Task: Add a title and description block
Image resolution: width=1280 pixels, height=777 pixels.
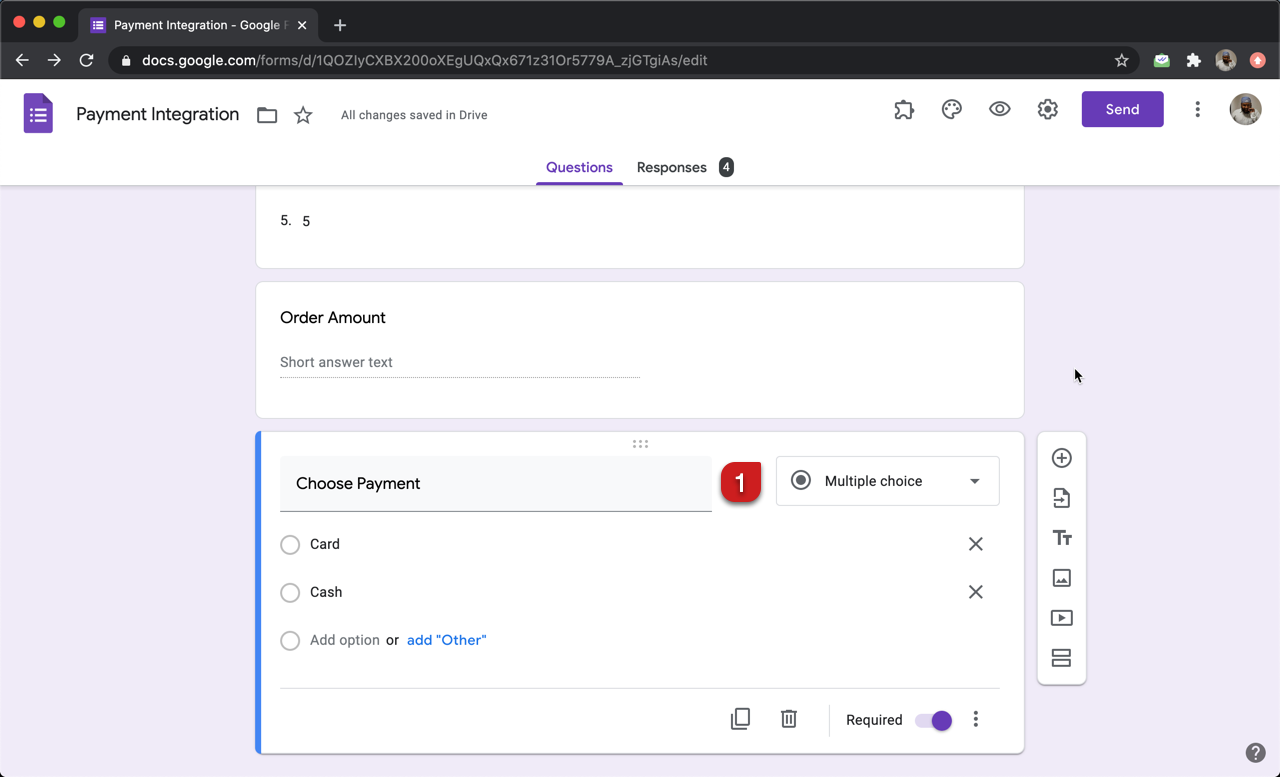Action: (1061, 537)
